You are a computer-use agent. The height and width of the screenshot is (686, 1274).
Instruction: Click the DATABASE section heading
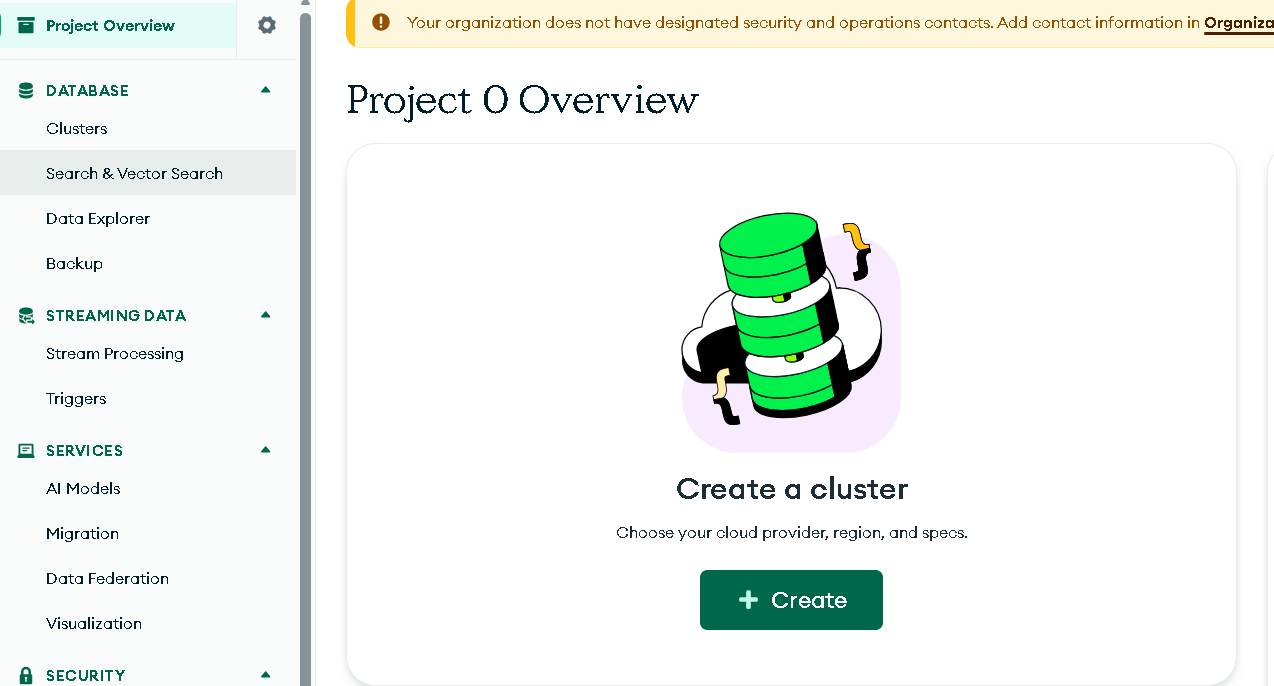(x=87, y=90)
